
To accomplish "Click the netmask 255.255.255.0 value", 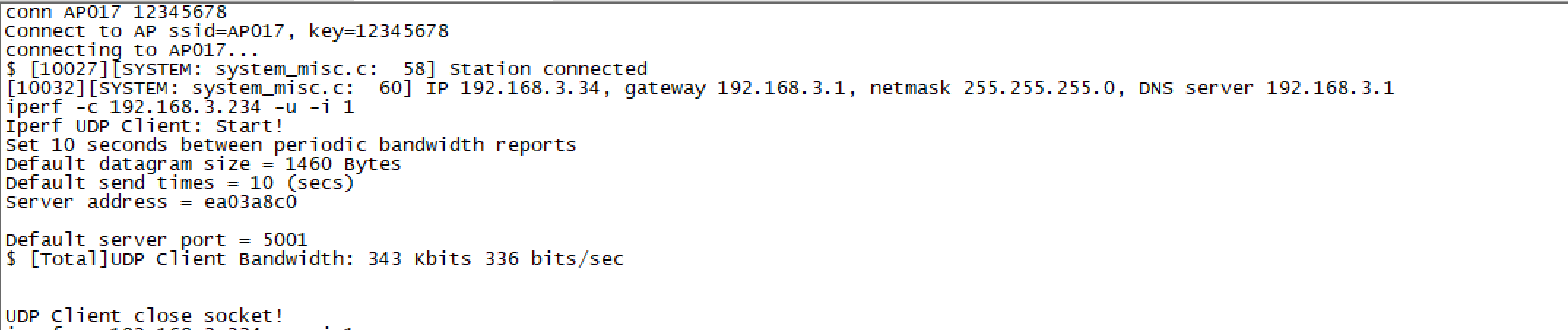I will tap(1039, 88).
